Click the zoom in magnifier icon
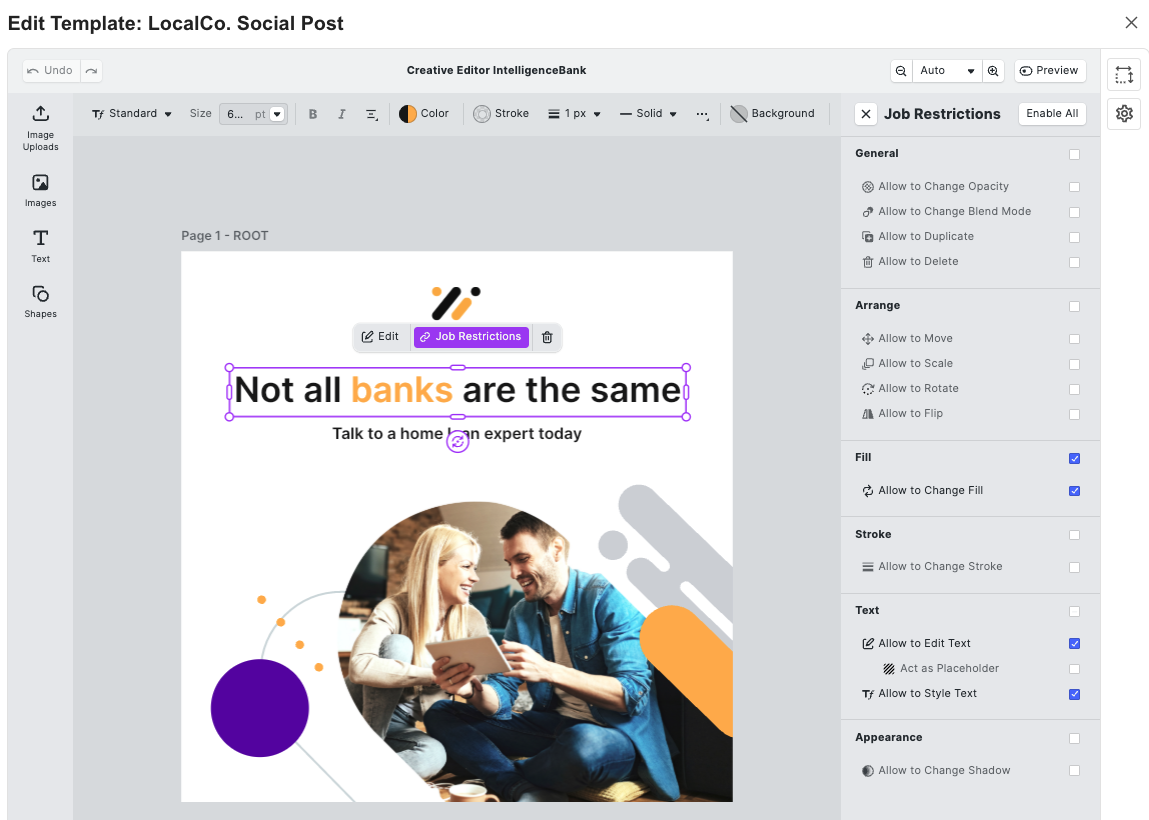The width and height of the screenshot is (1149, 820). [993, 71]
